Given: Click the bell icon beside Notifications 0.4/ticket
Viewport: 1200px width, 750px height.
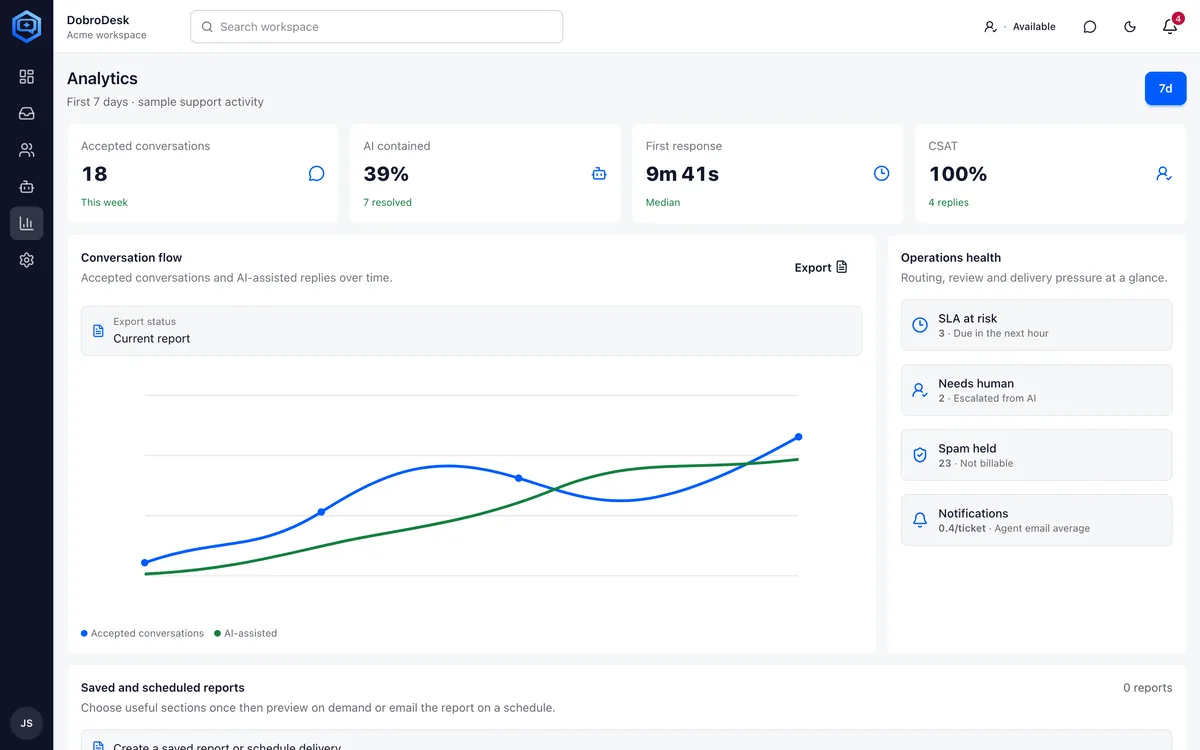Looking at the screenshot, I should tap(920, 520).
